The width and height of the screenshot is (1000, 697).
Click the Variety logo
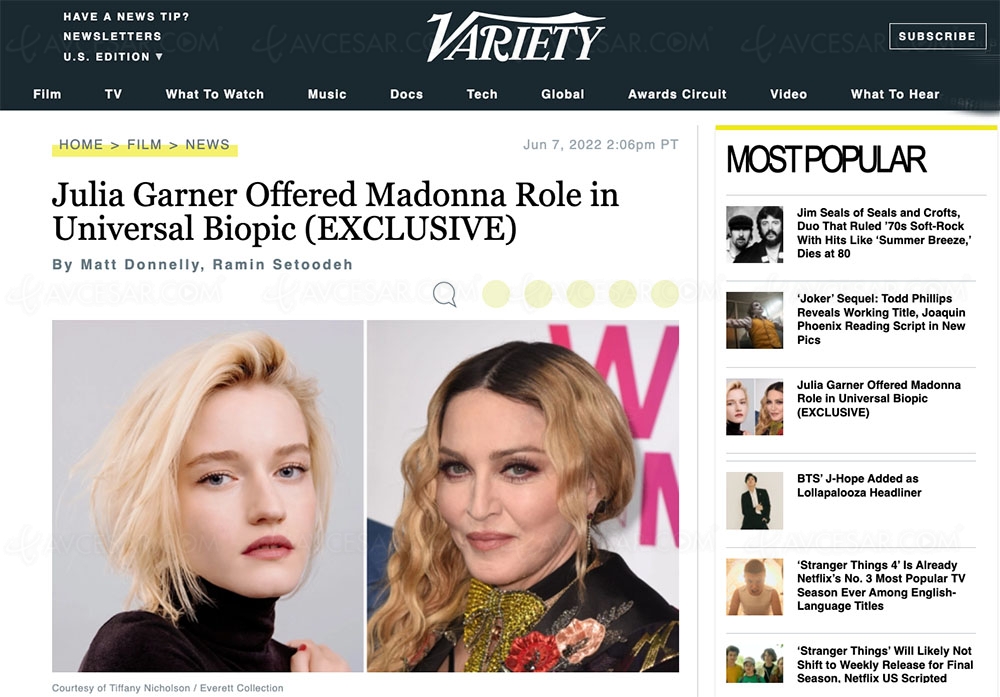(515, 37)
